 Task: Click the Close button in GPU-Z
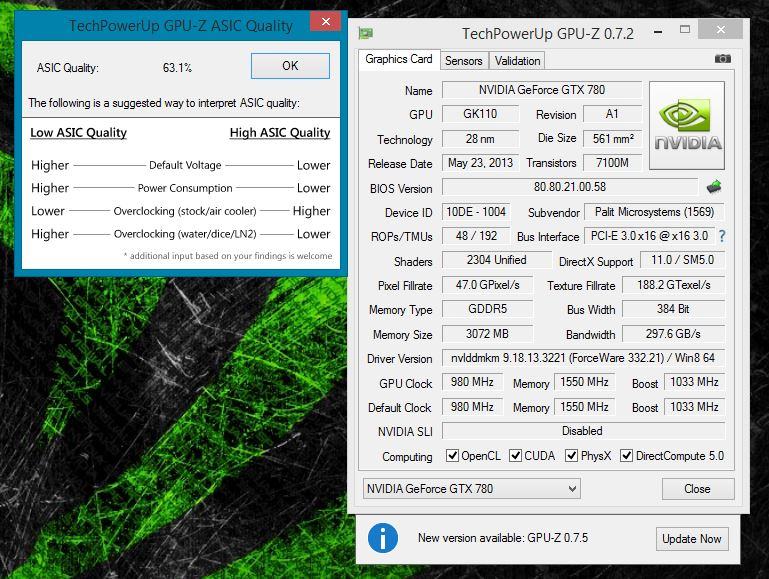pyautogui.click(x=698, y=489)
